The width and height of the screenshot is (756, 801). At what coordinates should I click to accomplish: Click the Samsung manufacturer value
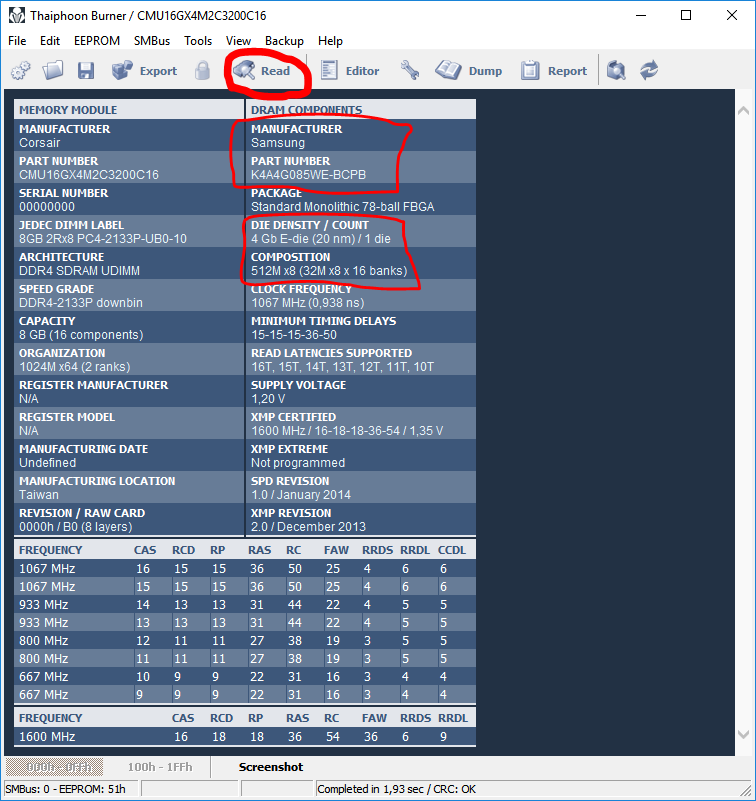(278, 143)
